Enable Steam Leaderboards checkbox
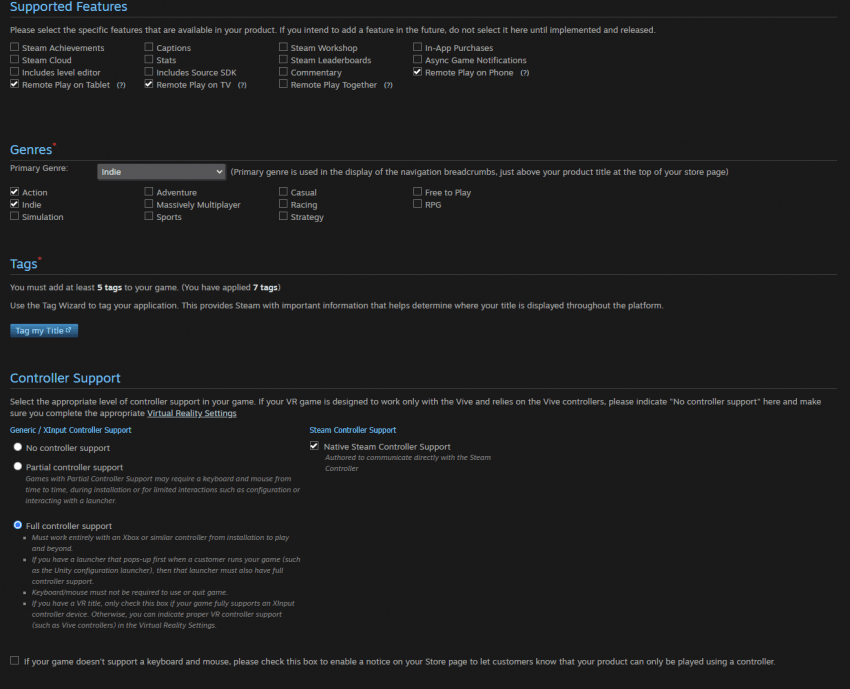Screen dimensions: 850x689 coord(283,60)
